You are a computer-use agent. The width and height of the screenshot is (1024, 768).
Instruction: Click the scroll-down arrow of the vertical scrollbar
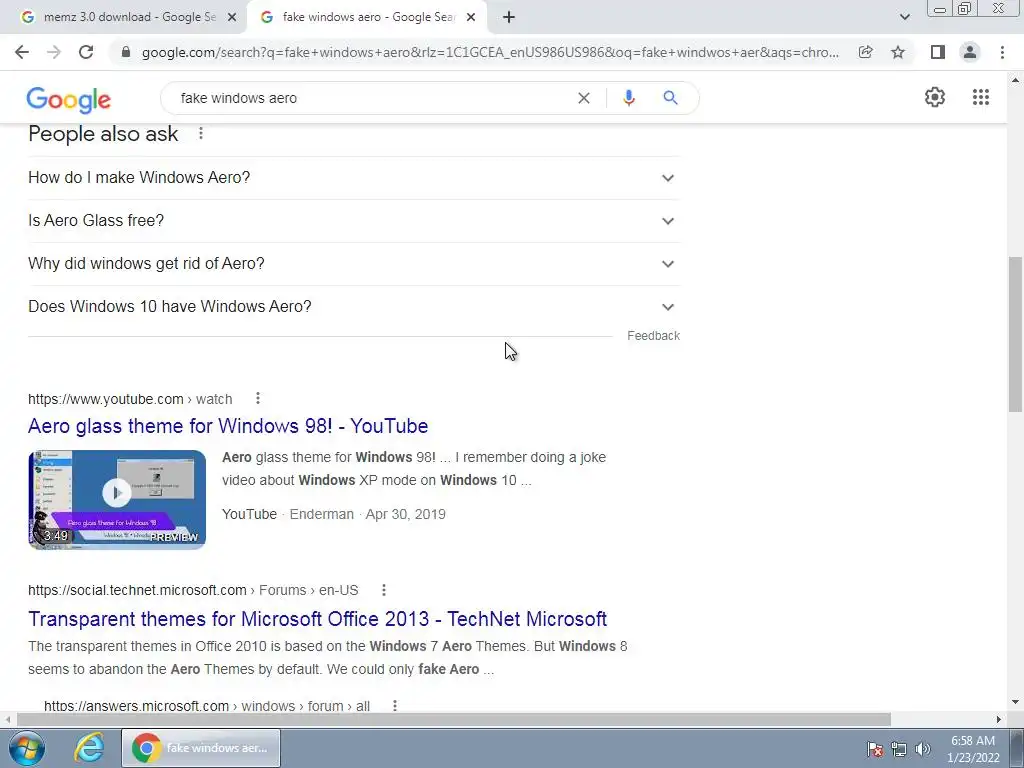[x=1015, y=702]
